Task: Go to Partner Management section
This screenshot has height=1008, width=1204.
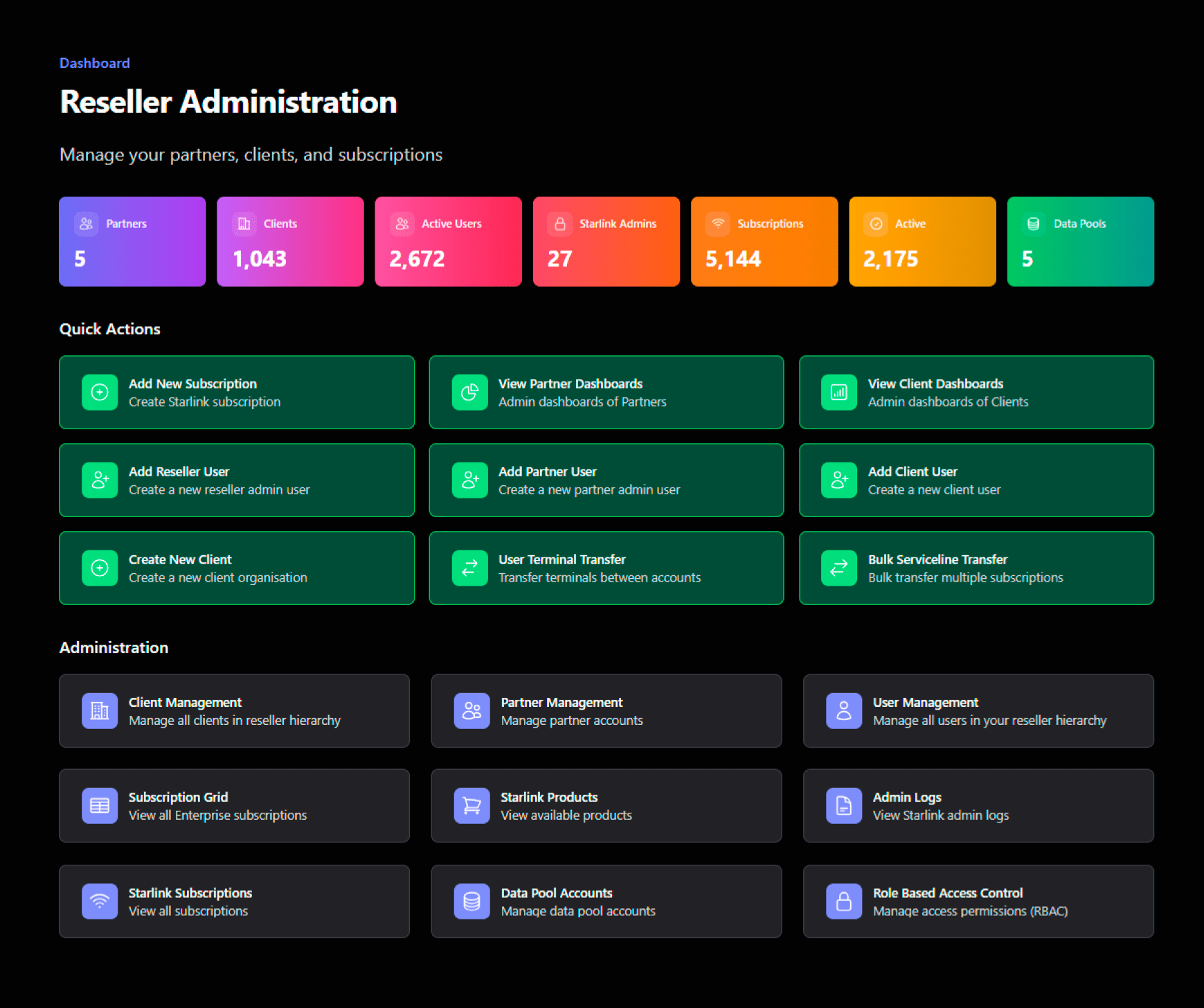Action: coord(606,711)
